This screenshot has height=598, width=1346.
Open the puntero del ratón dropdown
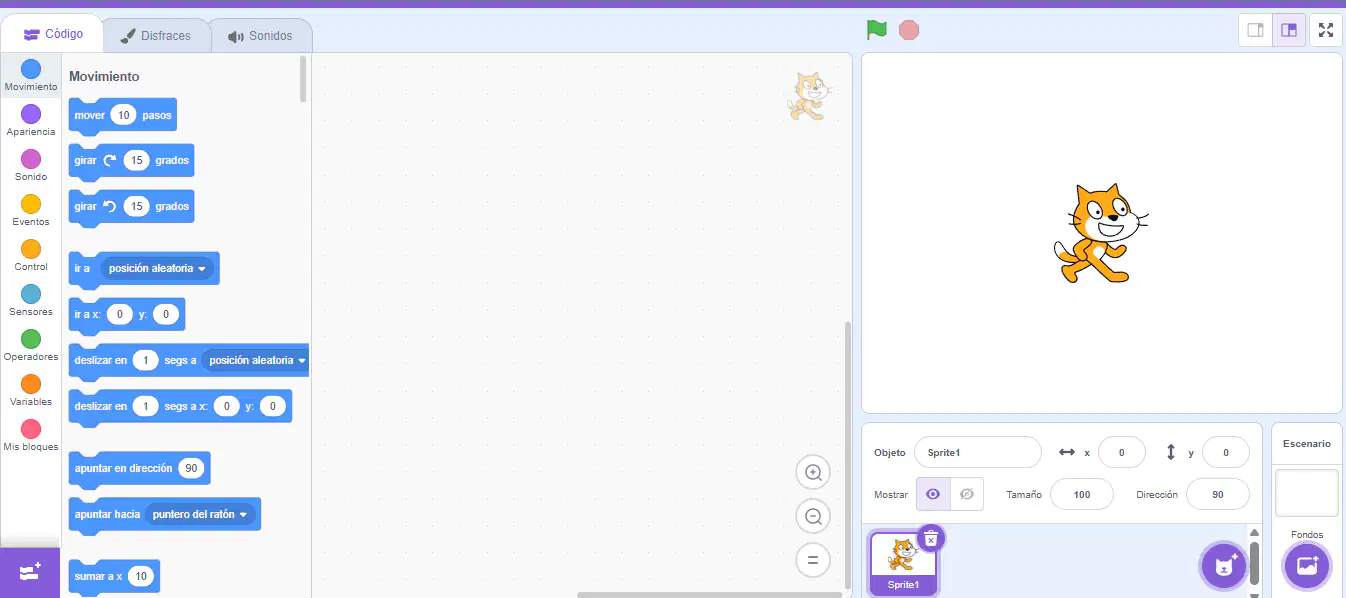click(200, 514)
